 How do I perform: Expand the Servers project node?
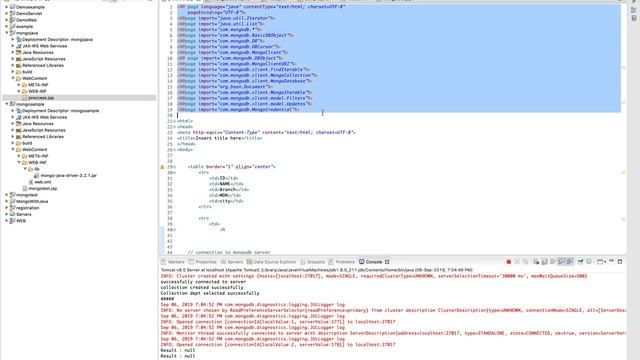coord(7,214)
